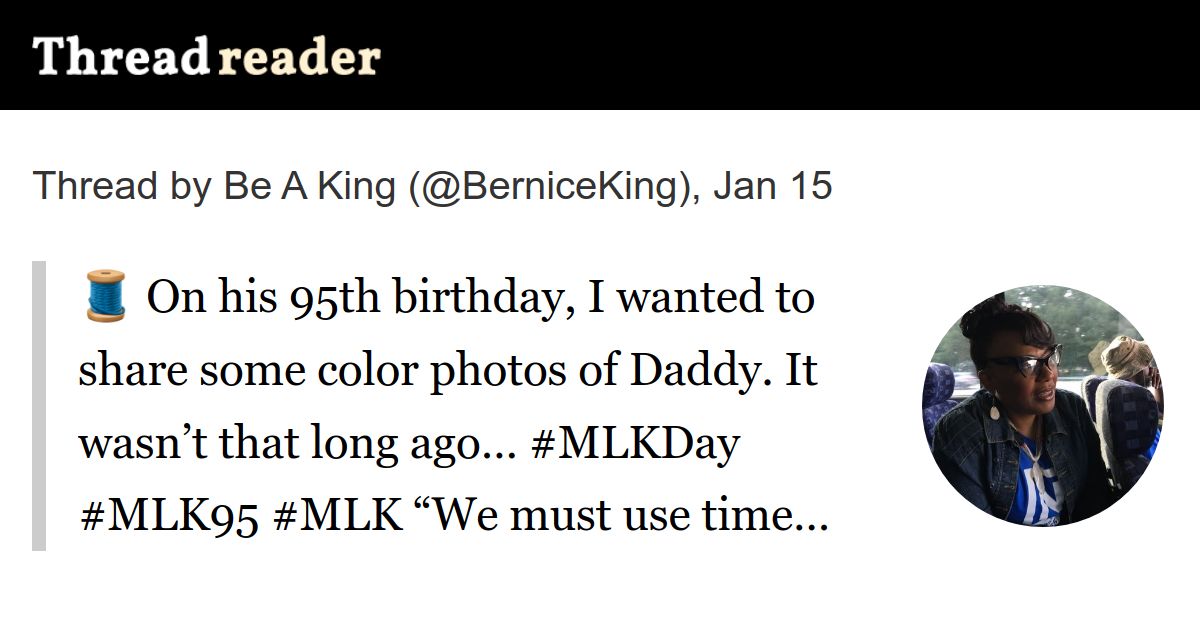Select the #MLKDay hashtag
This screenshot has width=1200, height=628.
point(636,445)
